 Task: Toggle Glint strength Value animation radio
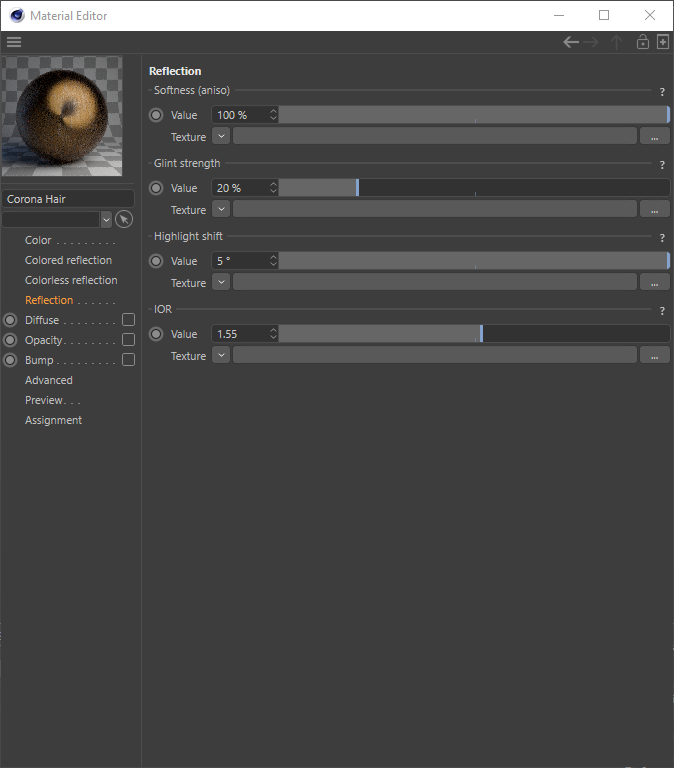pyautogui.click(x=156, y=188)
